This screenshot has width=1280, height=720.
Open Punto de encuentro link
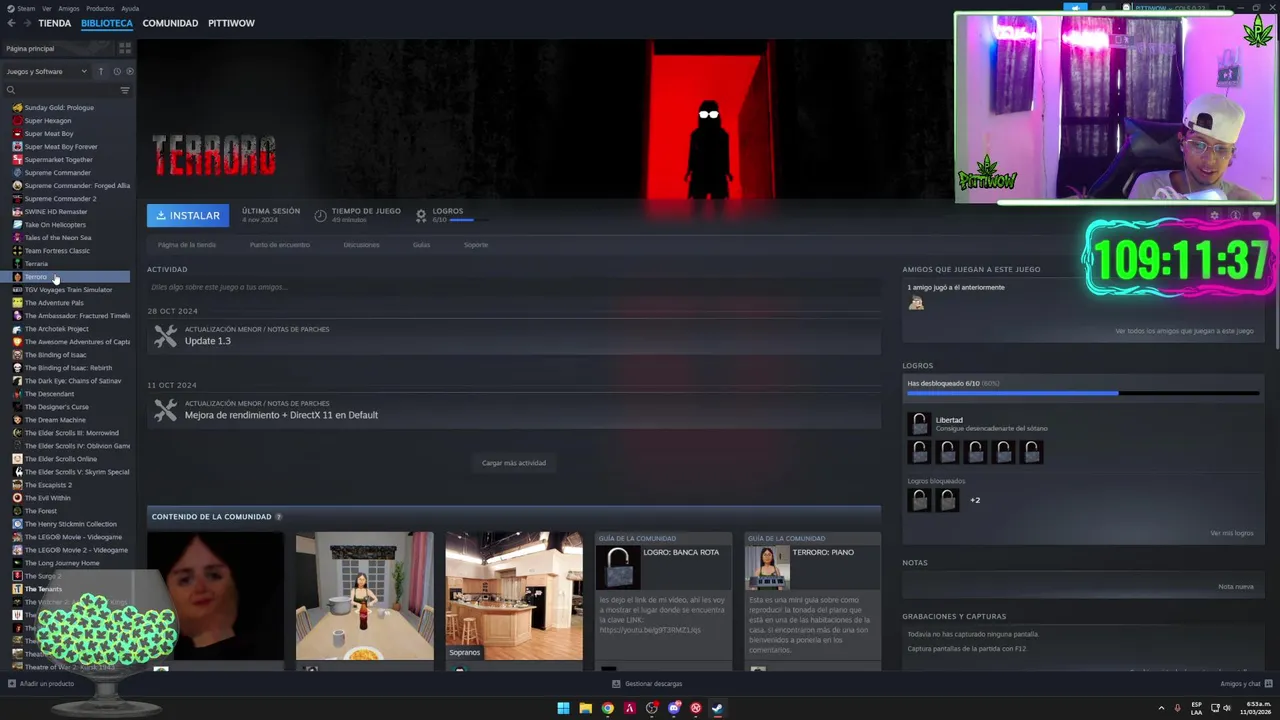point(280,245)
